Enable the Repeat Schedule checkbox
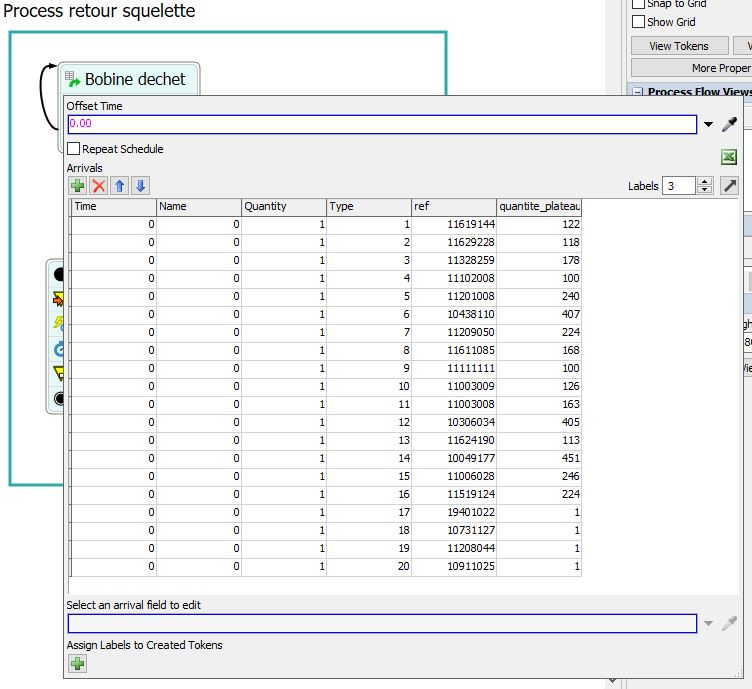The image size is (752, 689). click(74, 149)
